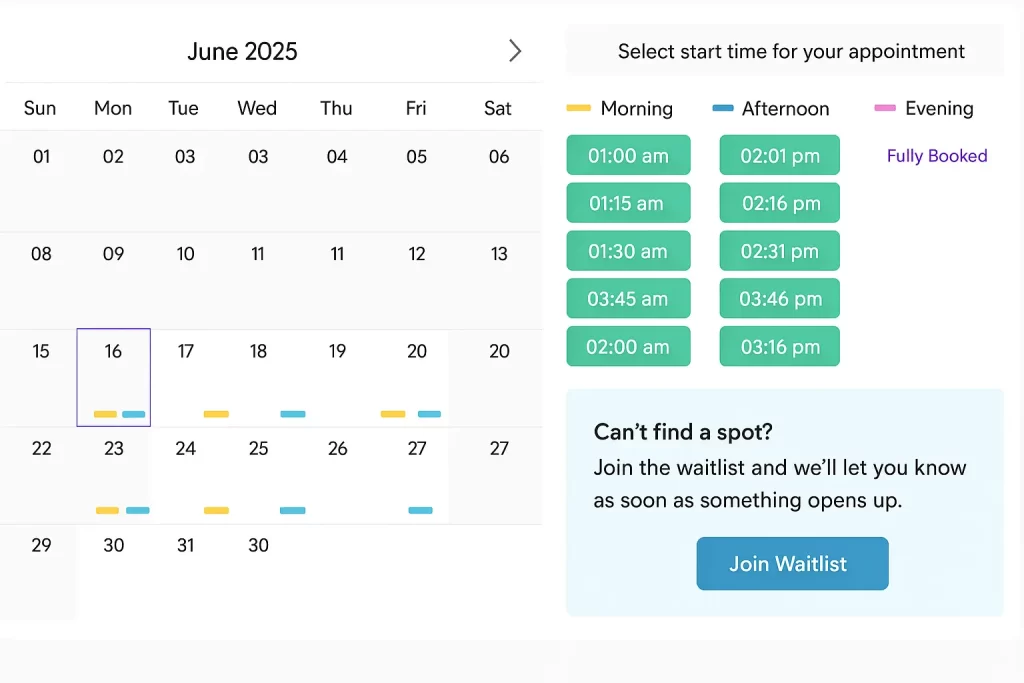Screen dimensions: 1024x683
Task: Pick the 03:45 am time slot
Action: pyautogui.click(x=628, y=299)
